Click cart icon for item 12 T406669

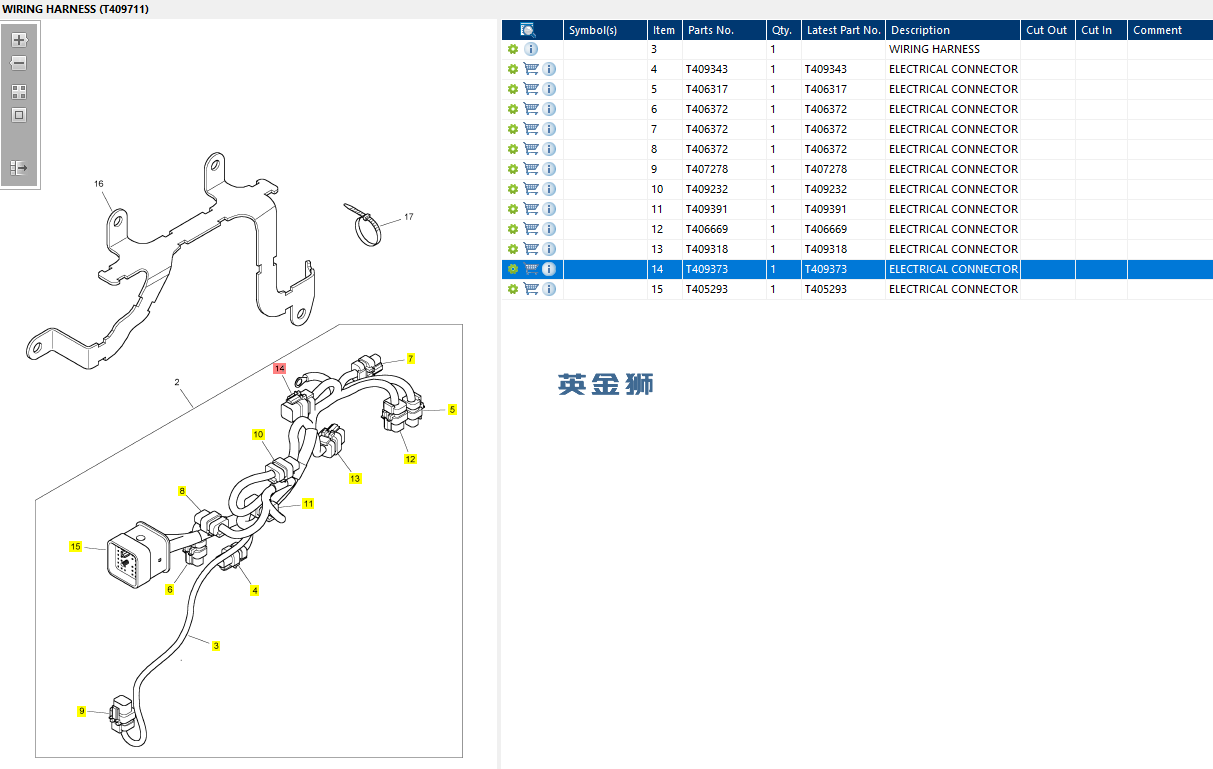(531, 229)
